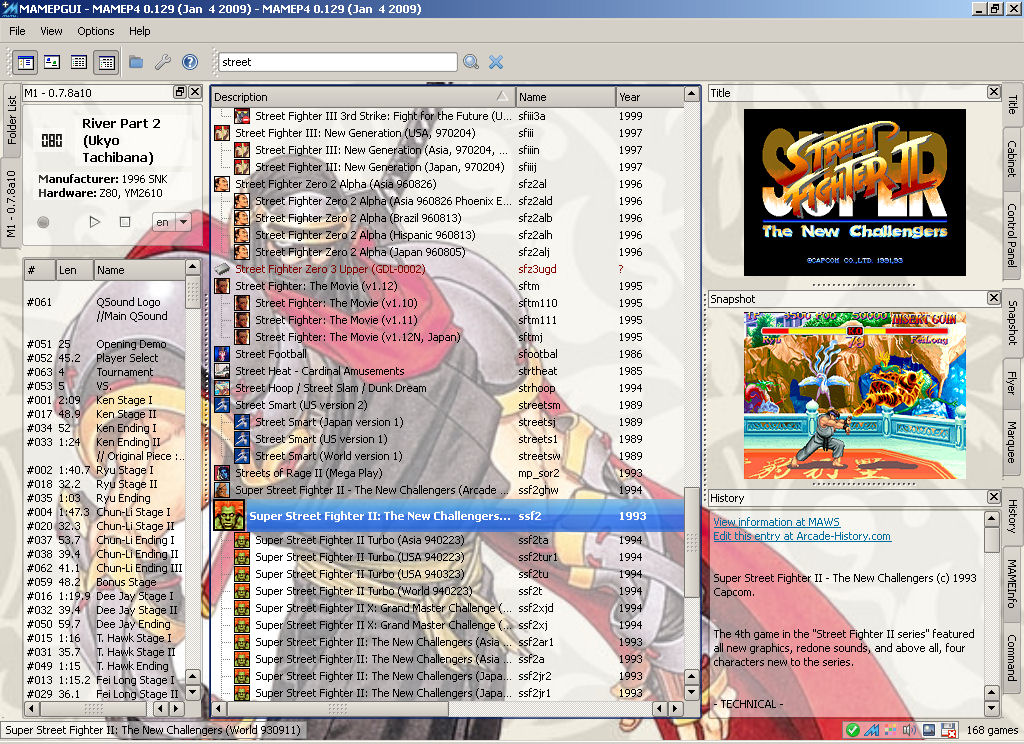1024x744 pixels.
Task: Open the Help menu
Action: pyautogui.click(x=139, y=31)
